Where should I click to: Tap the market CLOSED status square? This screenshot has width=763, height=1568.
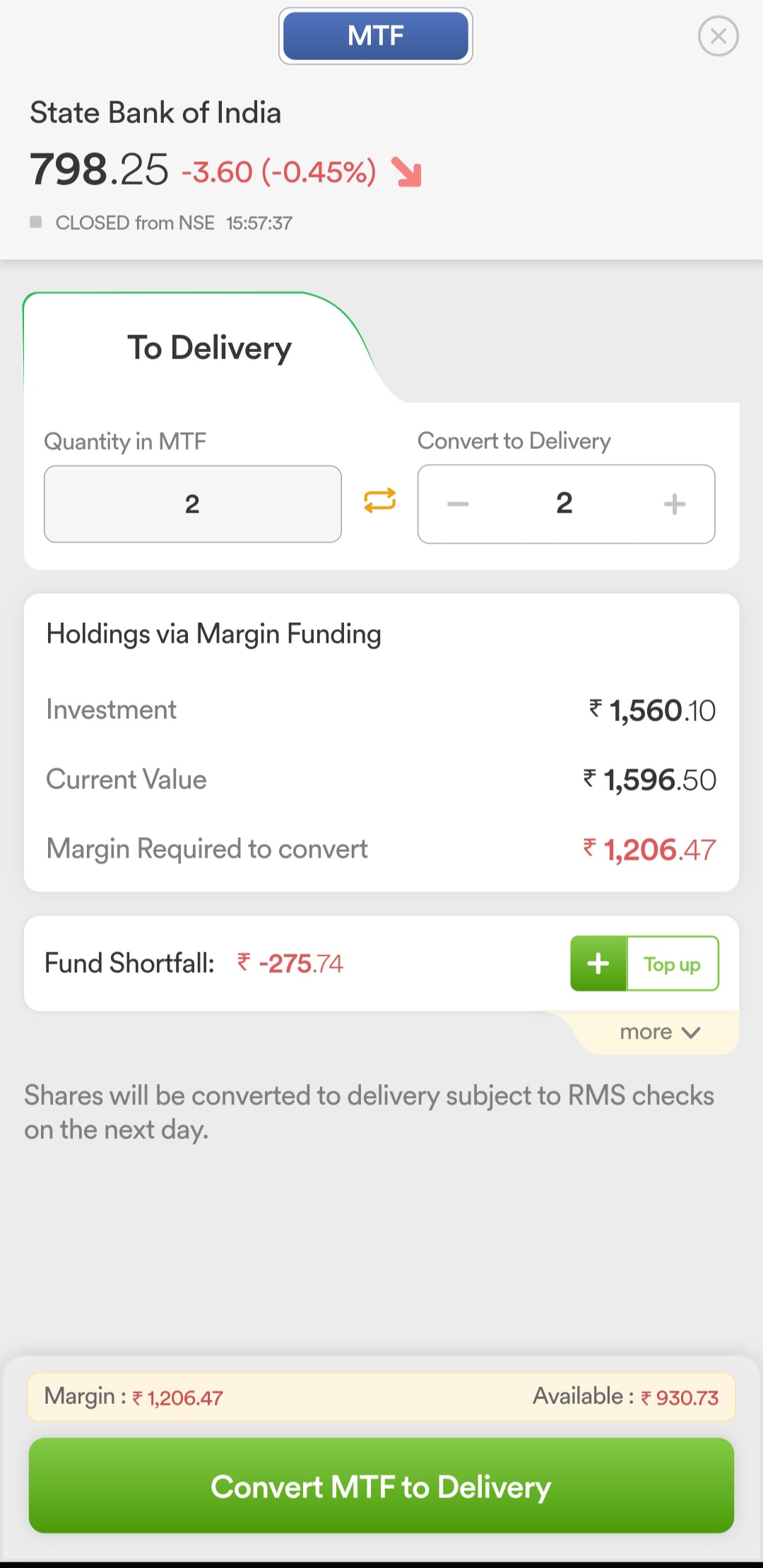click(x=36, y=223)
